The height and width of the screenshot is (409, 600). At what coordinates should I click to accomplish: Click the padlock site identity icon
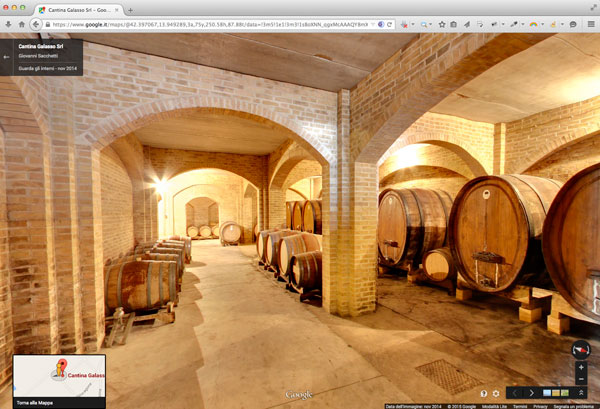(x=48, y=24)
